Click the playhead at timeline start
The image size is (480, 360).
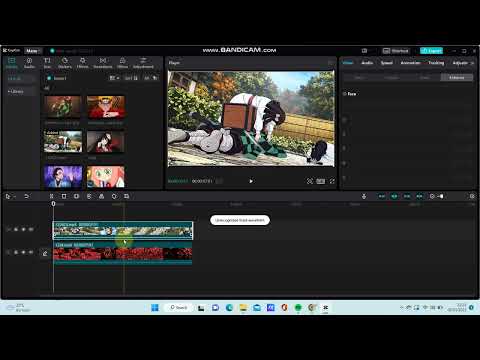click(x=53, y=203)
